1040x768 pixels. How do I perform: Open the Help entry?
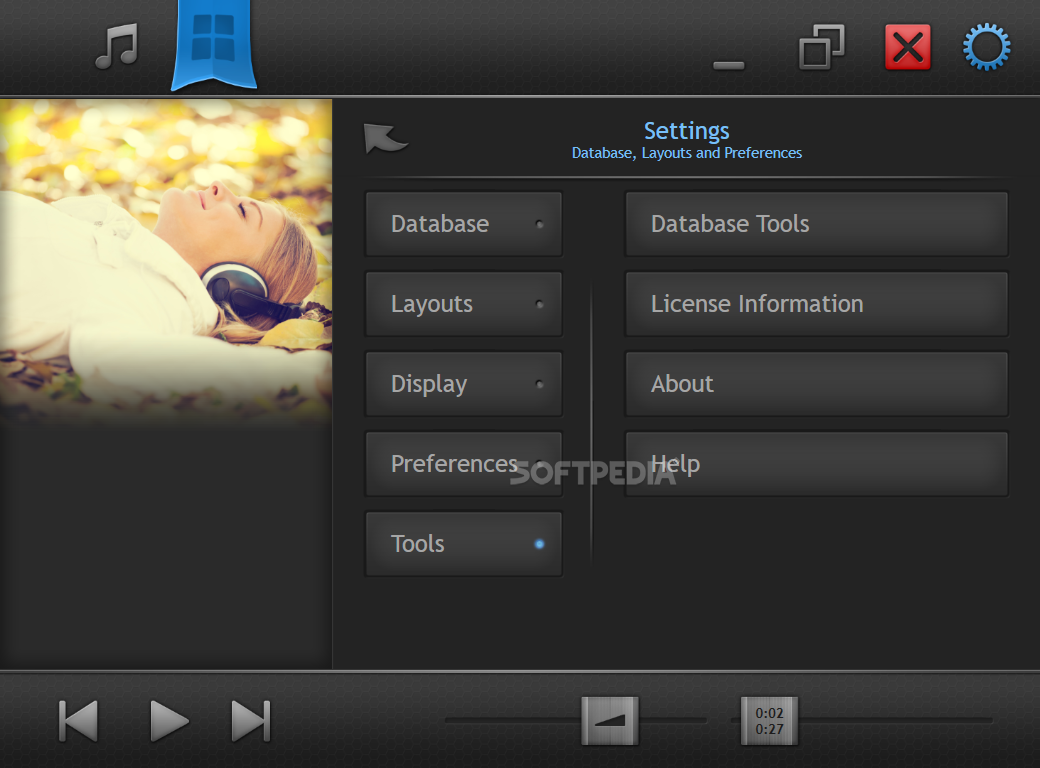(816, 464)
